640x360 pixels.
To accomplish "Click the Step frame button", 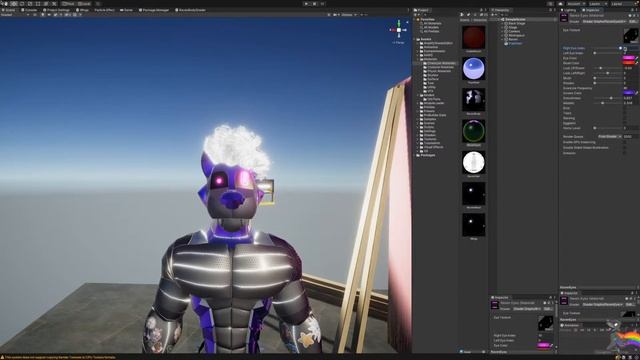I will [322, 4].
